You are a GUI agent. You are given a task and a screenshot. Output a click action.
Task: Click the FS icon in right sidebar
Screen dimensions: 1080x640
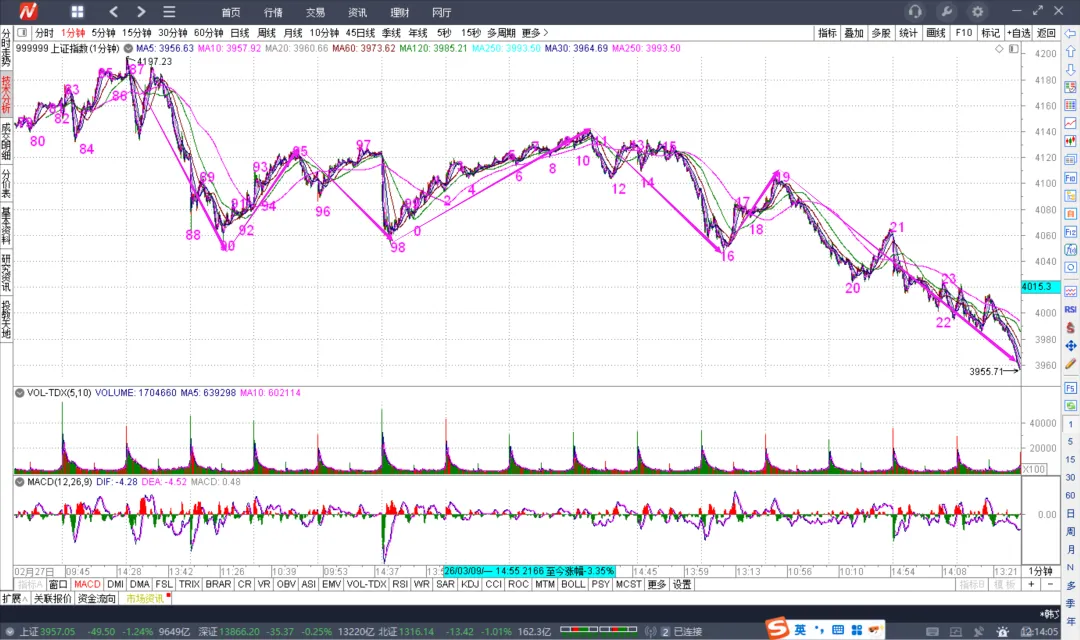pyautogui.click(x=1070, y=388)
